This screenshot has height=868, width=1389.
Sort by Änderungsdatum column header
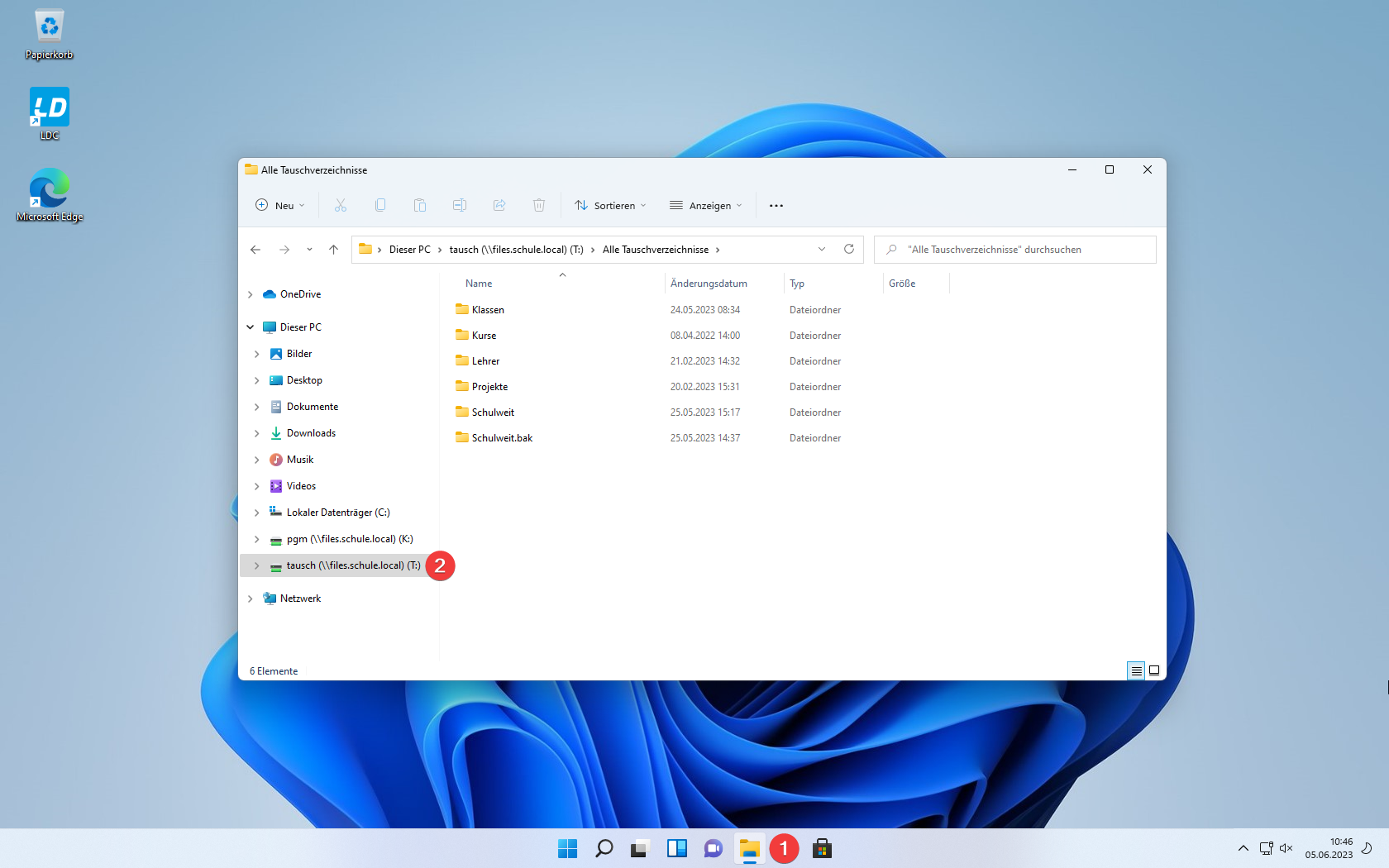click(x=709, y=284)
